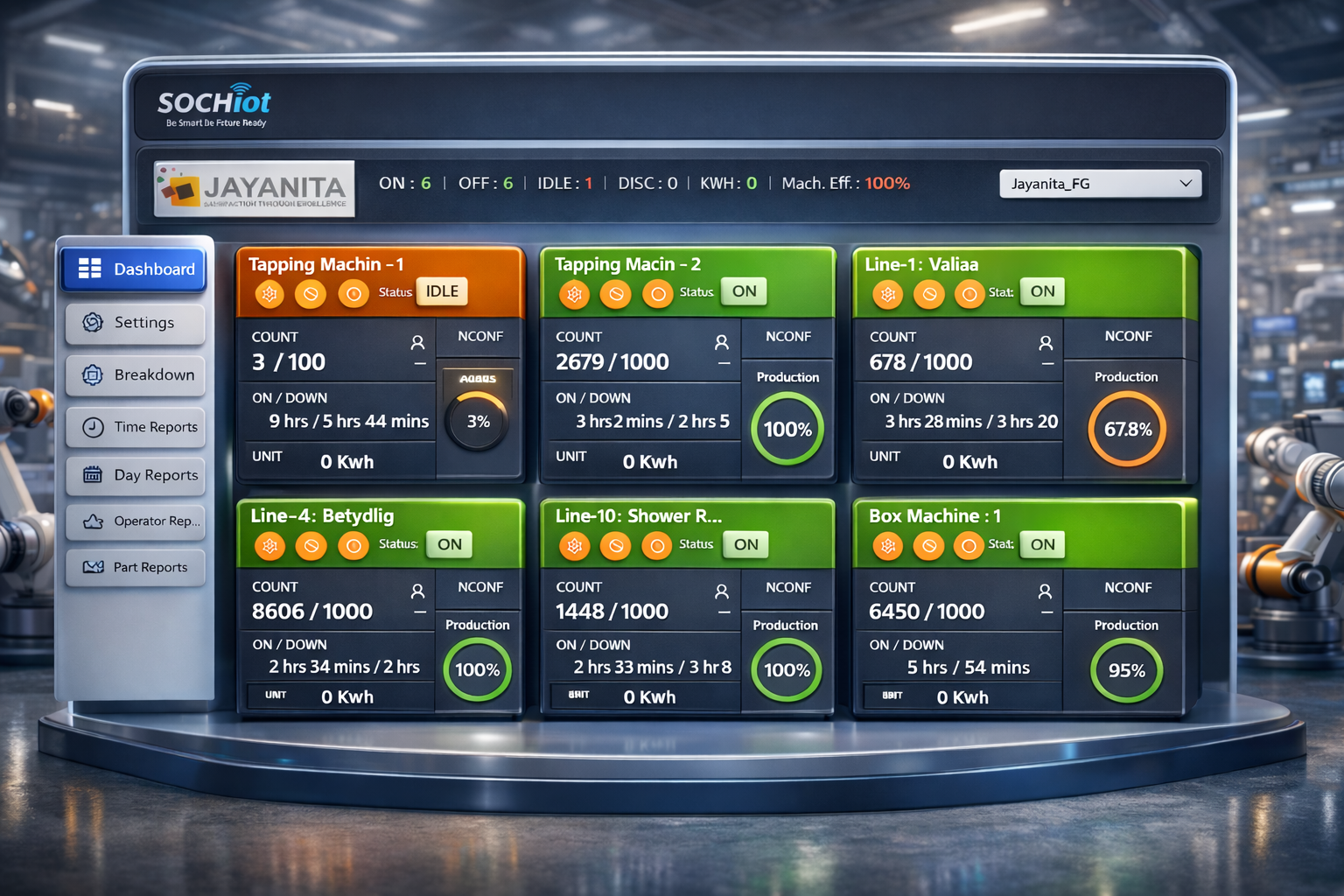The image size is (1344, 896).
Task: Click the gear icon on Box Machine: 1 card
Action: (x=887, y=546)
